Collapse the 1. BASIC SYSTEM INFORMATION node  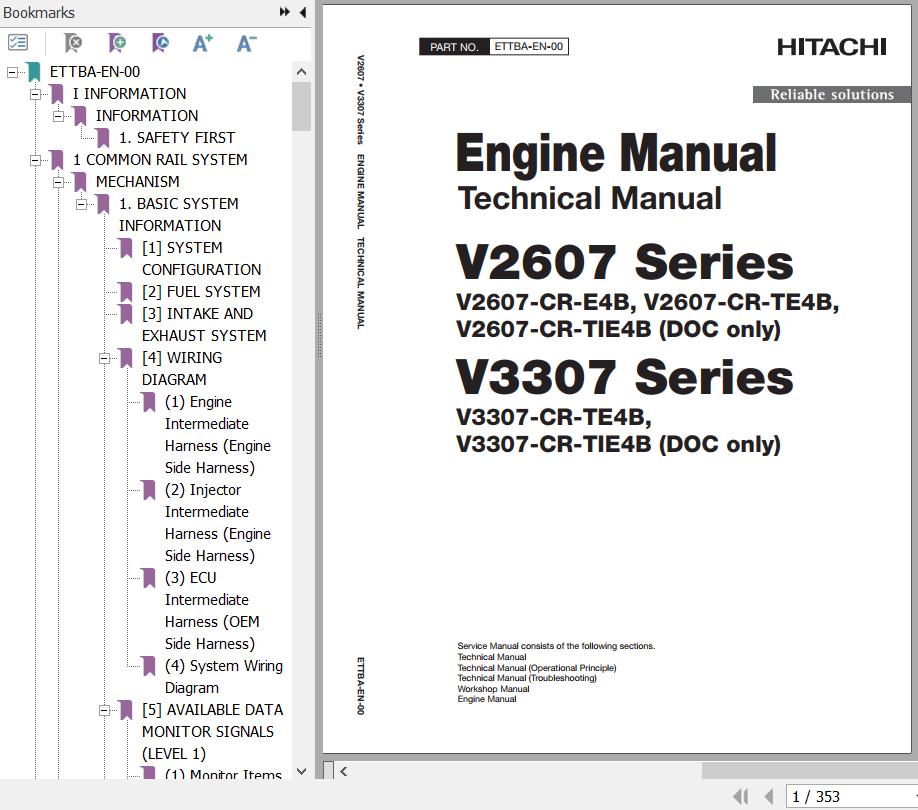point(81,204)
